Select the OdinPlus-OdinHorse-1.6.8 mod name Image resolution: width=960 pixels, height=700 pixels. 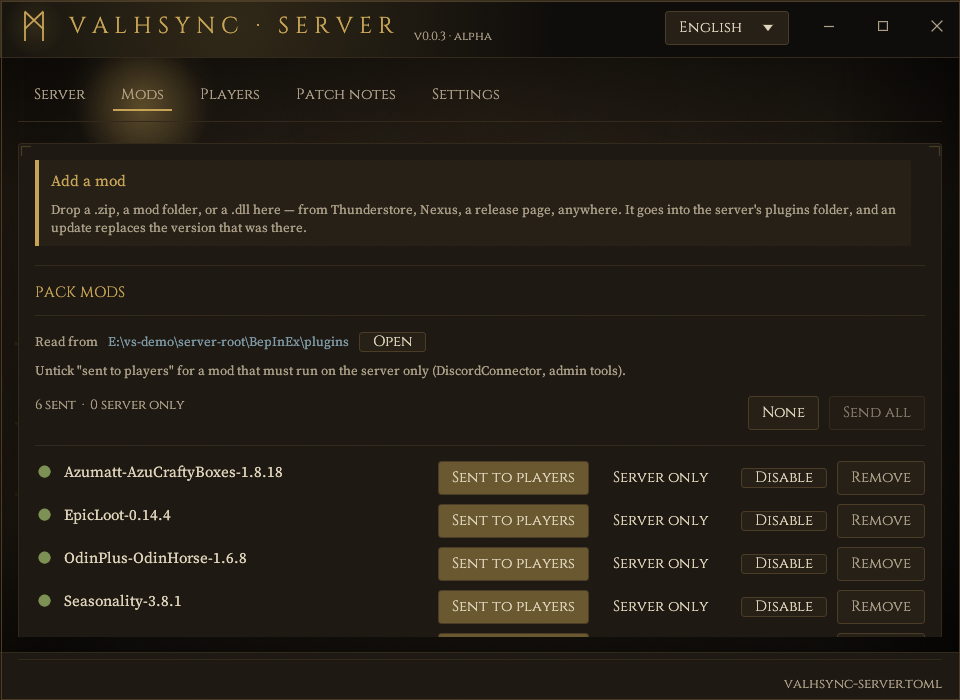(x=155, y=558)
